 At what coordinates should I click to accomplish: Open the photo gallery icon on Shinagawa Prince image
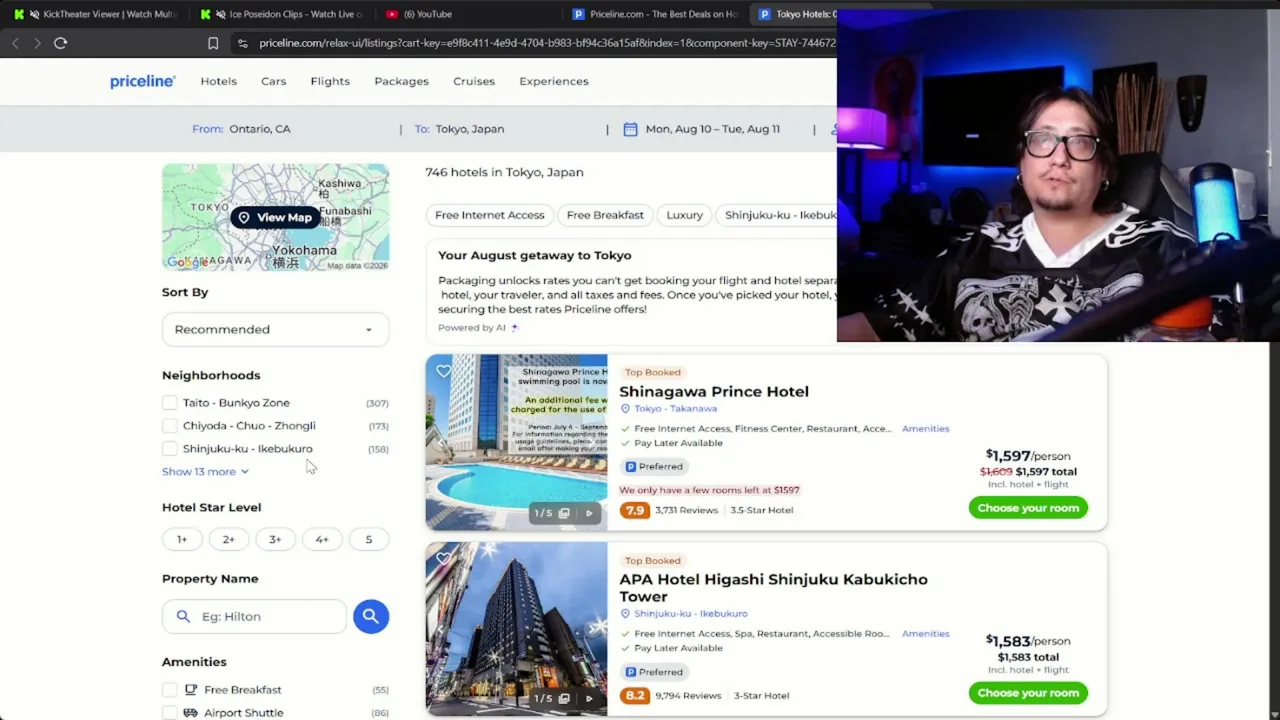[564, 513]
